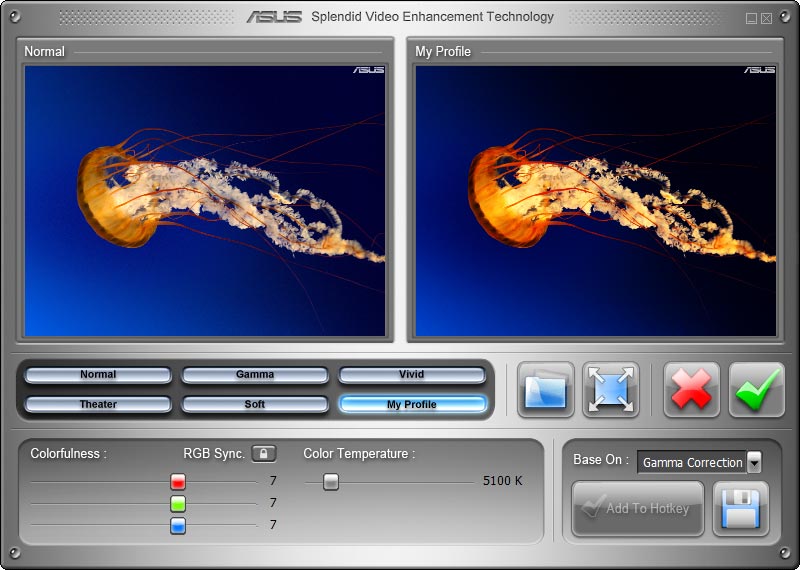The width and height of the screenshot is (800, 570).
Task: Select the Theater mode
Action: [x=98, y=404]
